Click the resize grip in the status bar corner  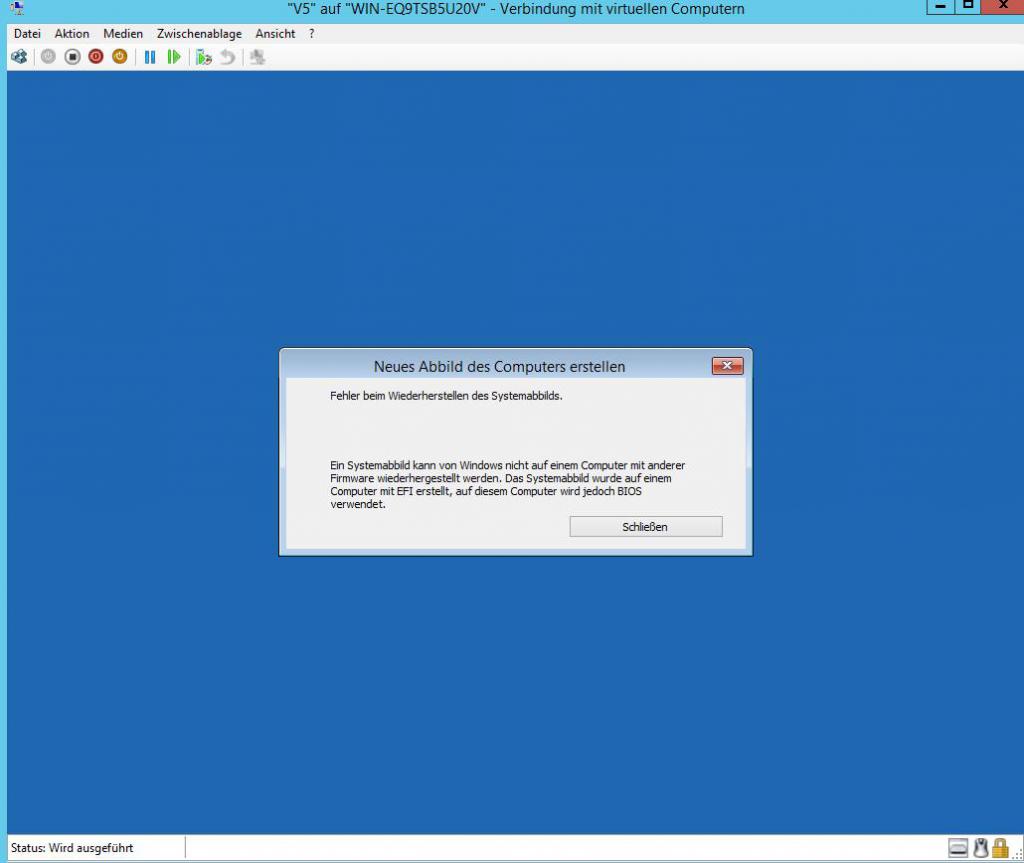coord(1017,853)
